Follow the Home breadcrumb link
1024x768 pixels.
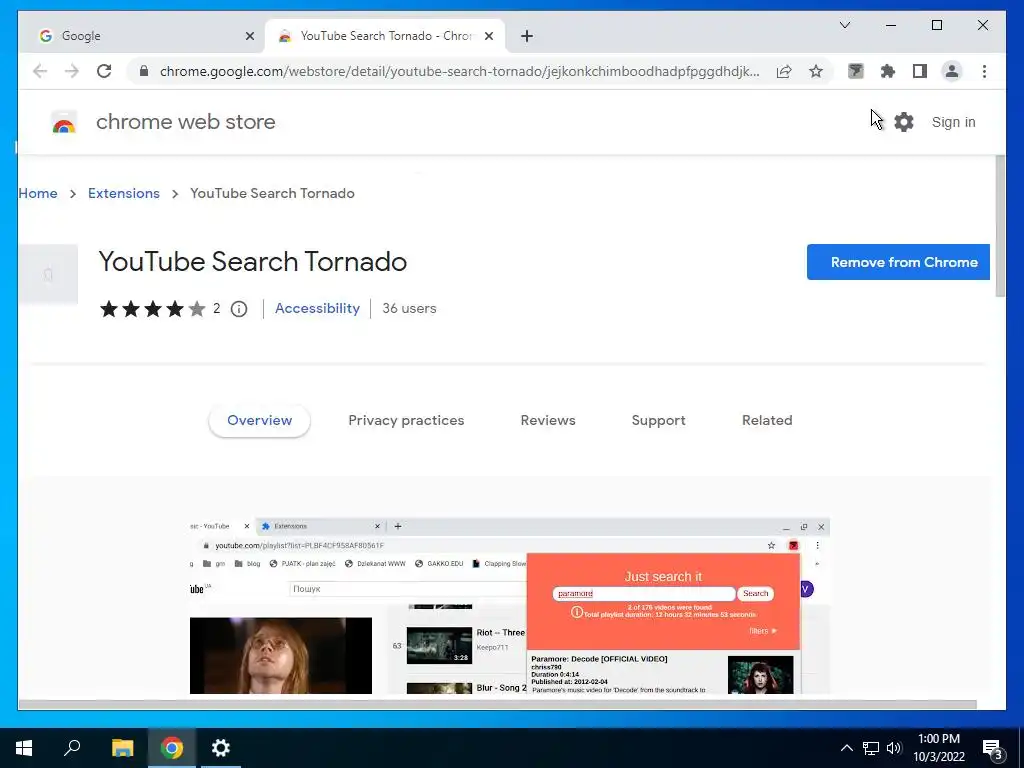38,193
